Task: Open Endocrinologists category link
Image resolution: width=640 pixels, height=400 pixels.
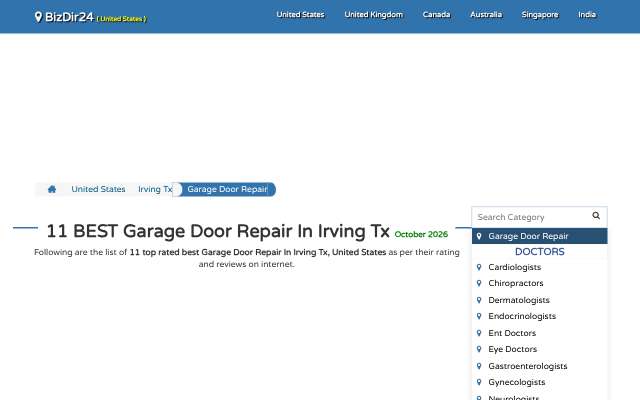Action: (522, 316)
